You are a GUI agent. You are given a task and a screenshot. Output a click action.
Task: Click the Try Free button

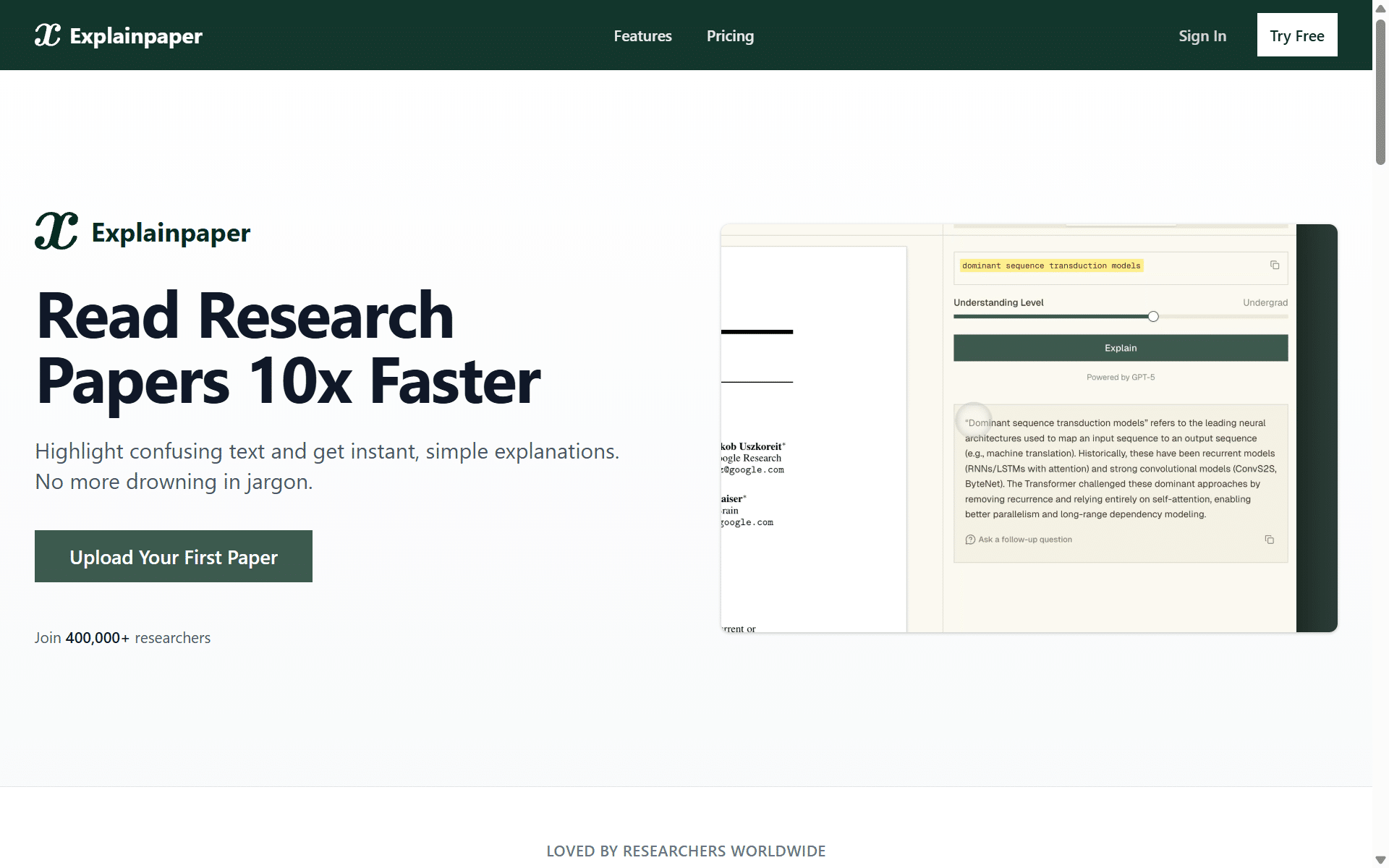click(x=1297, y=35)
